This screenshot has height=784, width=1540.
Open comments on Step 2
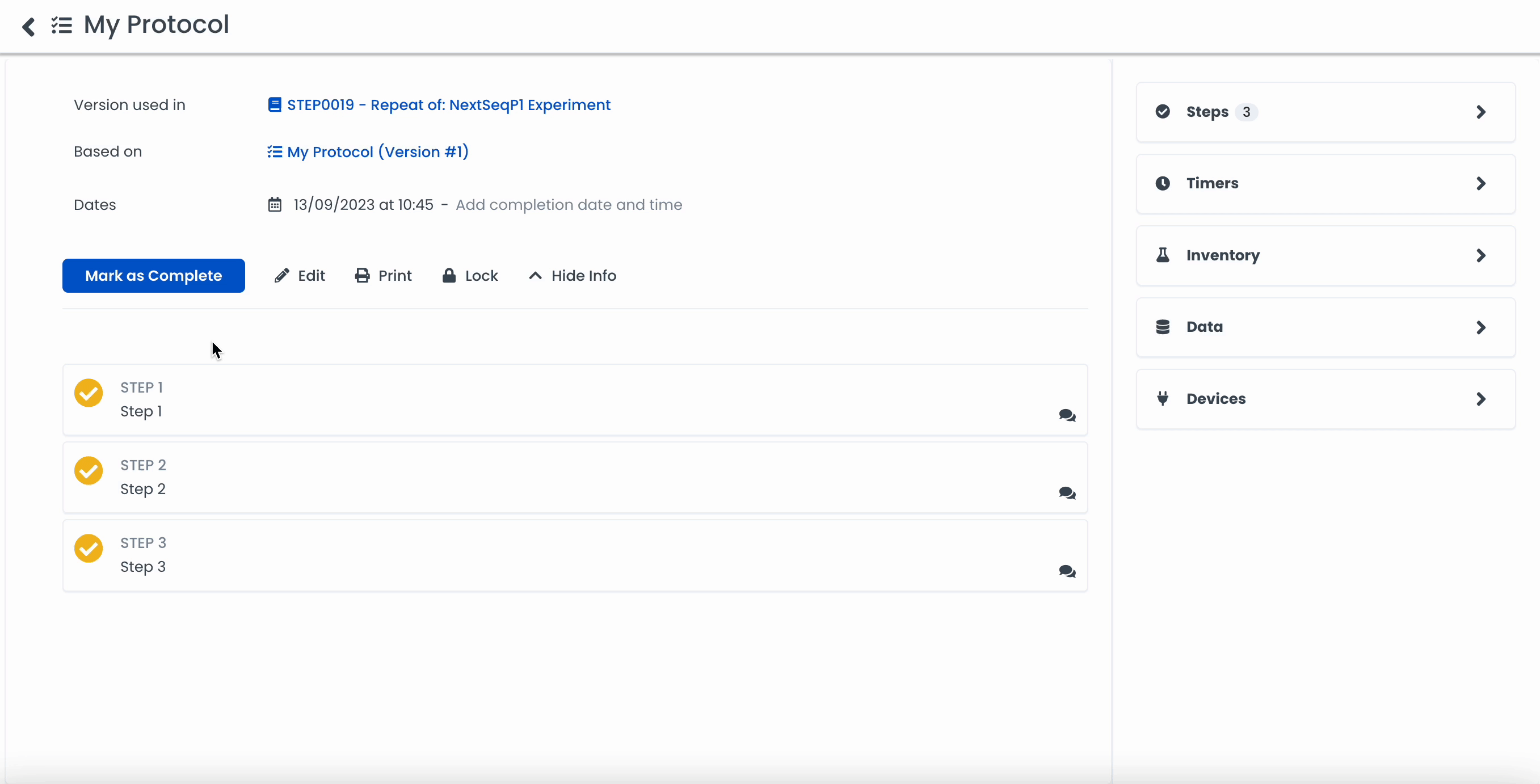1067,493
